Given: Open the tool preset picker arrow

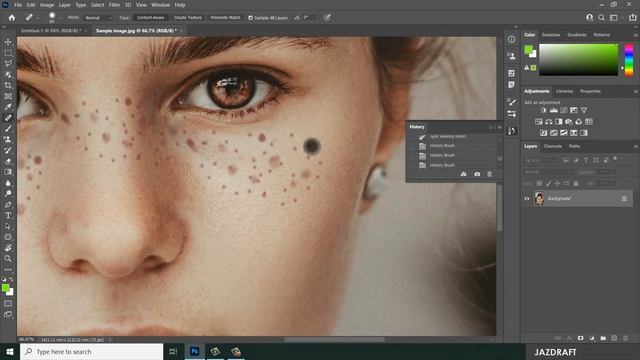Looking at the screenshot, I should 38,18.
